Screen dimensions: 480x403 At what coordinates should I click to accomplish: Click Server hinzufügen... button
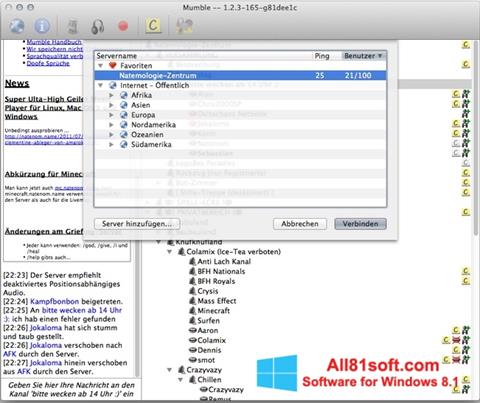point(137,224)
